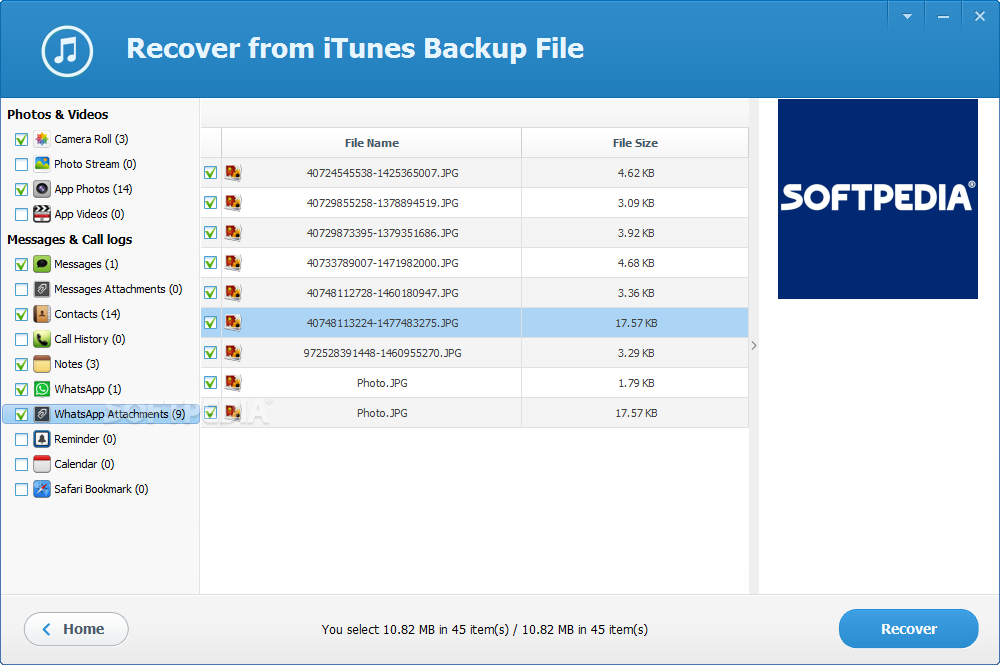Click the Messages Attachments paperclip icon
The height and width of the screenshot is (665, 1000).
click(x=42, y=289)
